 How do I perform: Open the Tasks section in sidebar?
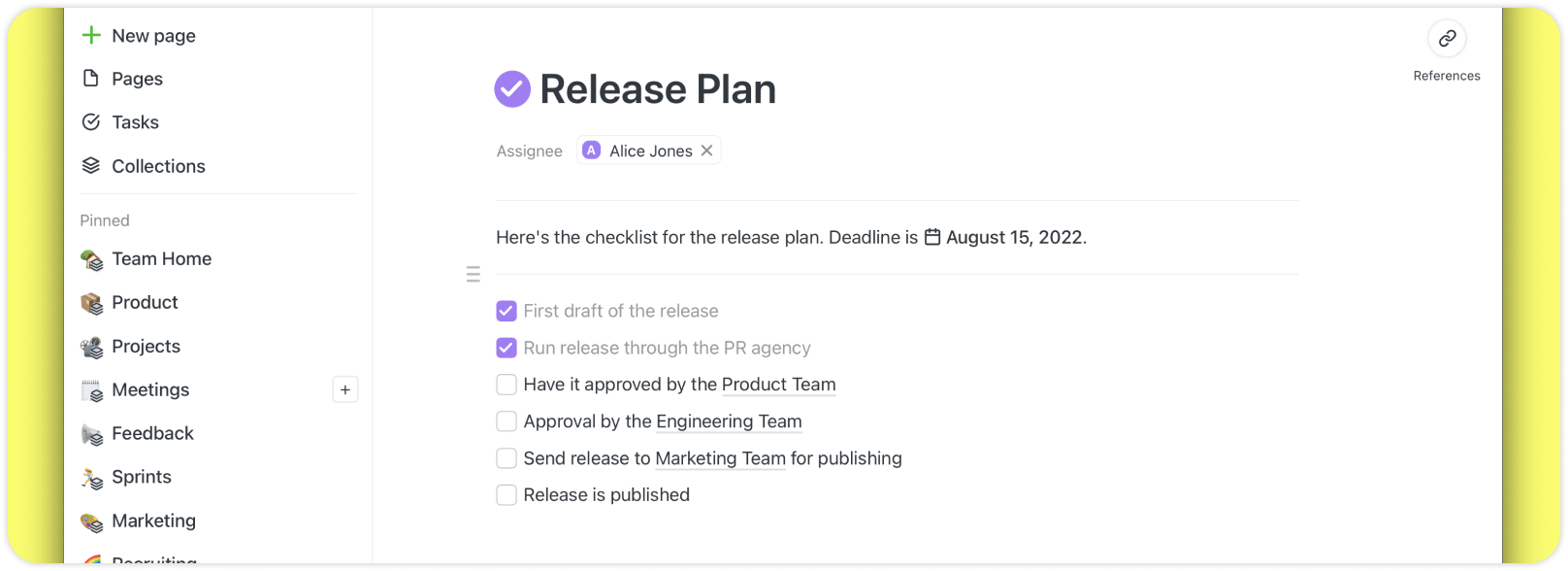(135, 122)
